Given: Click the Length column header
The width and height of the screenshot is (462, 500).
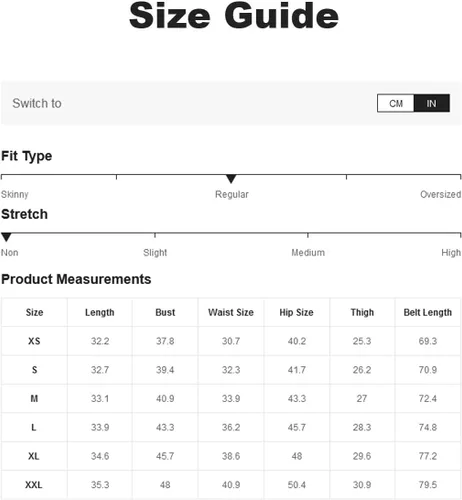Looking at the screenshot, I should tap(100, 312).
